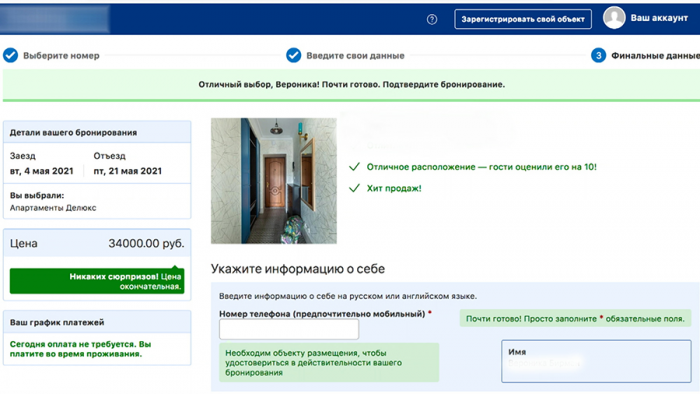Viewport: 700px width, 394px height.
Task: Click the green confirmation banner text
Action: pos(352,84)
